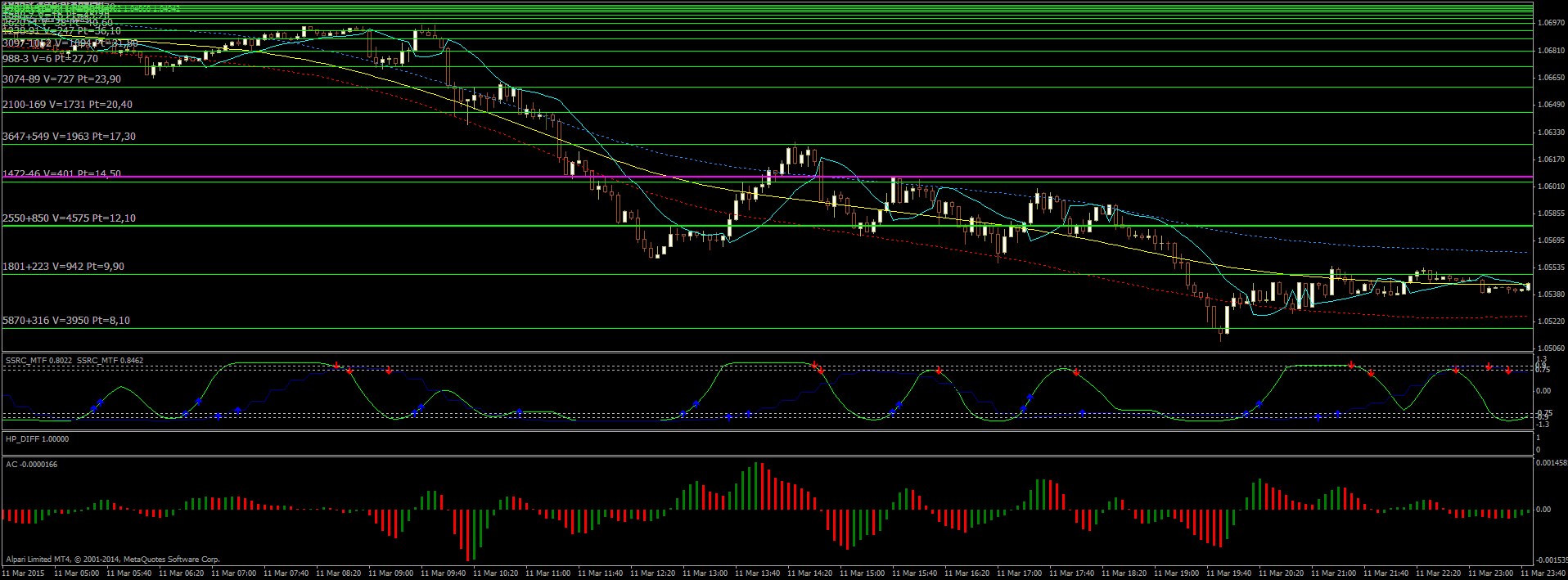Click the 0.0001458 AC scale value
Screen dimensions: 1568x580
pos(1551,463)
